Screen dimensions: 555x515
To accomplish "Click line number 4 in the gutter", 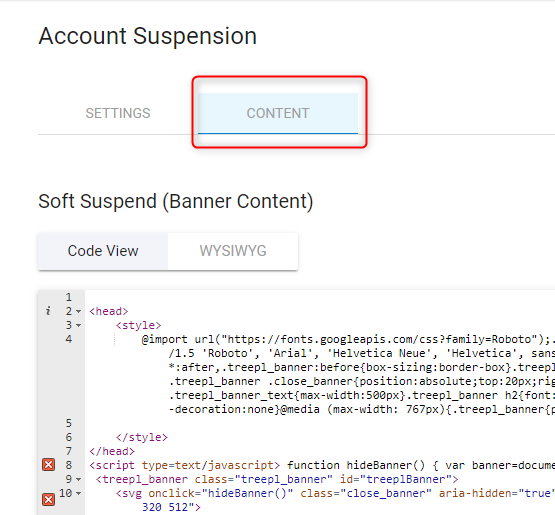I will pos(69,339).
